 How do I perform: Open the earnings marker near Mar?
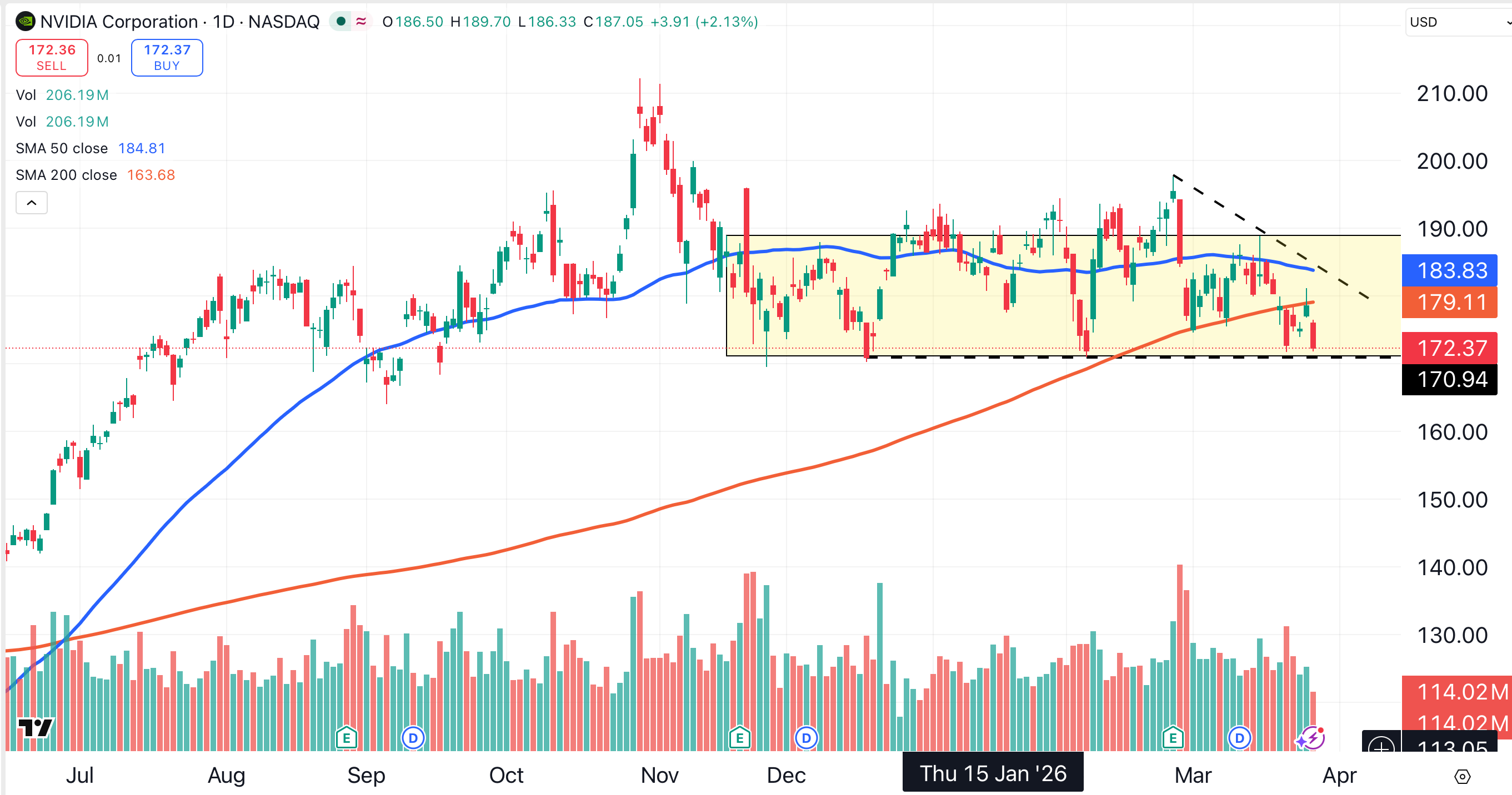[x=1172, y=738]
